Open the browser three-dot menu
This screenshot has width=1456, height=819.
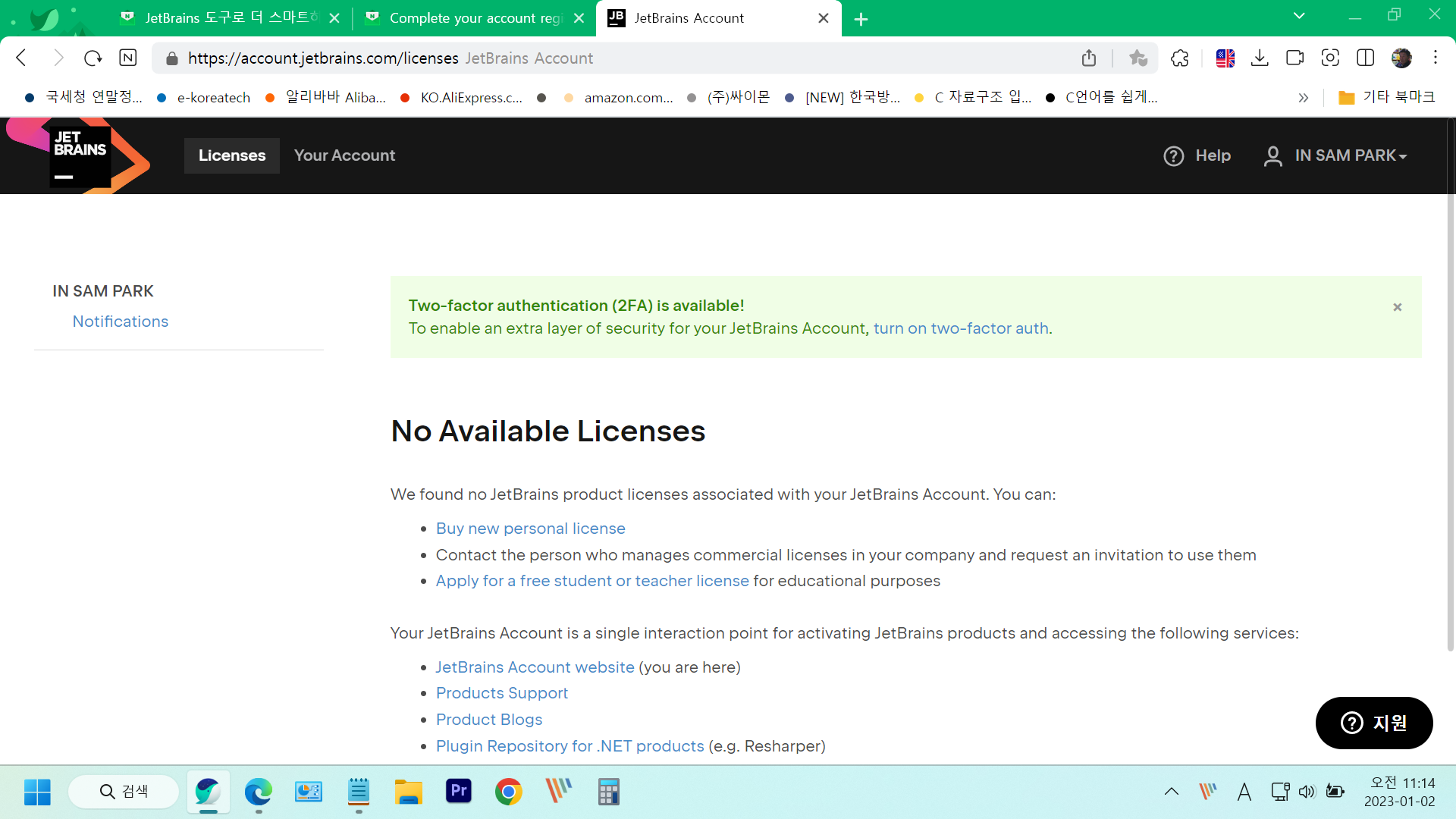(x=1436, y=58)
